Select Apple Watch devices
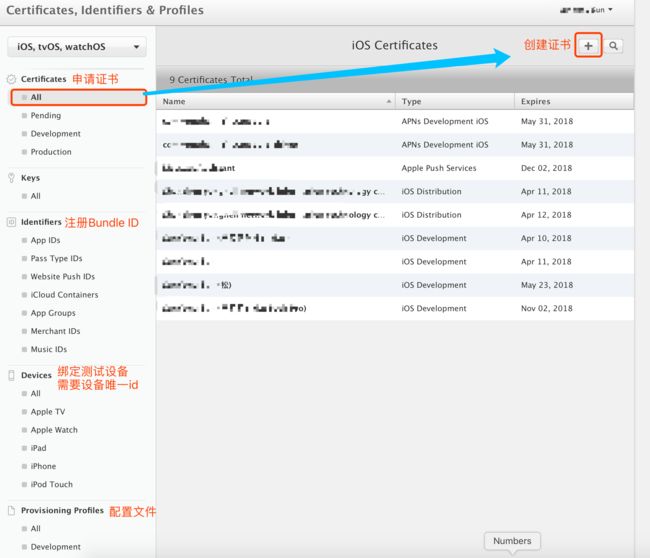 (x=54, y=430)
